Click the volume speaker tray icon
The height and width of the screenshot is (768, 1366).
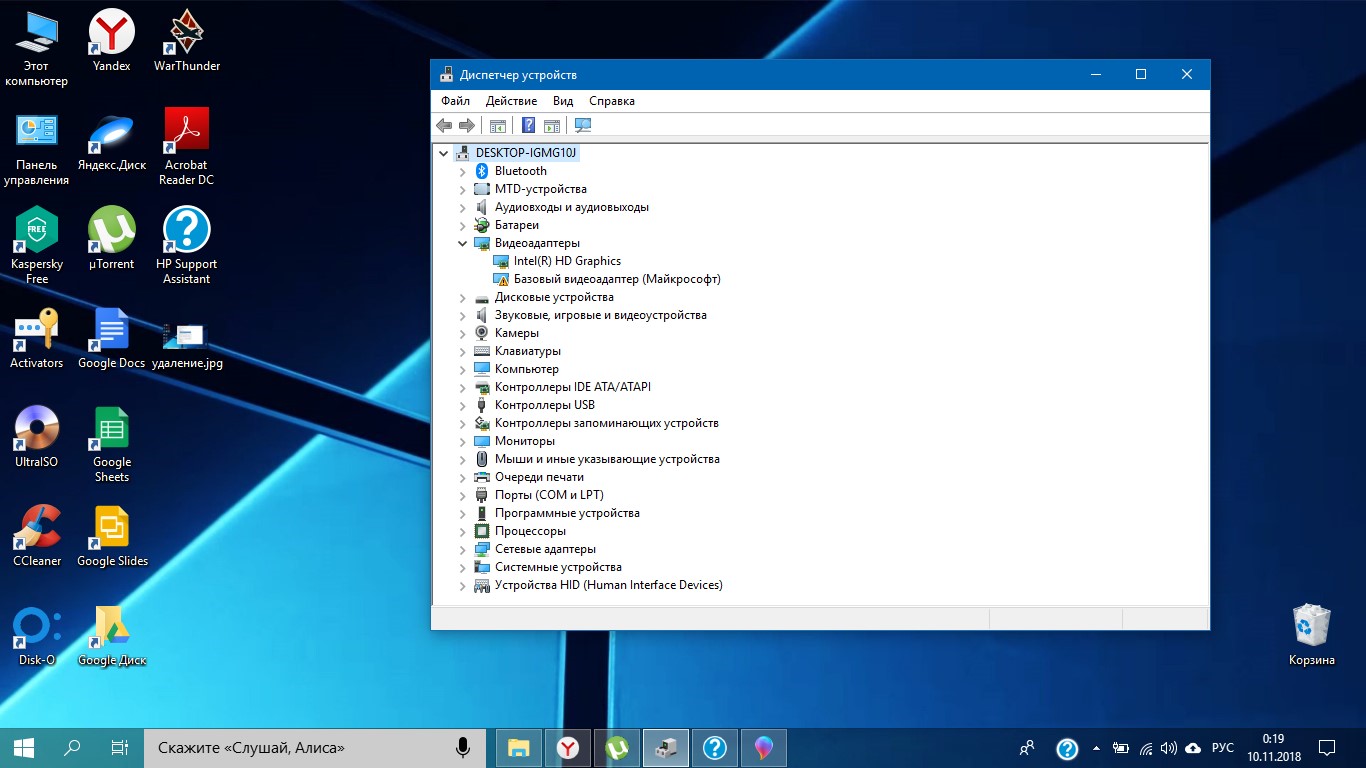click(x=1168, y=748)
